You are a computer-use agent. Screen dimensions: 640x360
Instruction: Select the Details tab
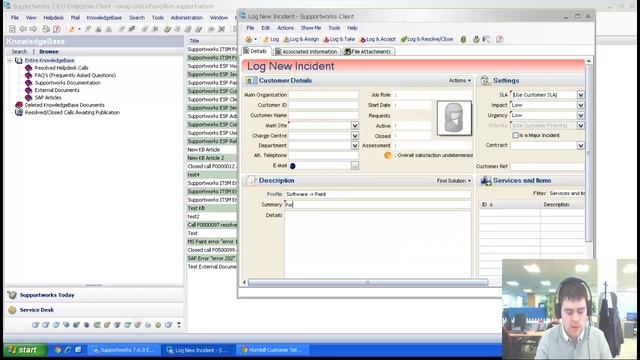(255, 51)
